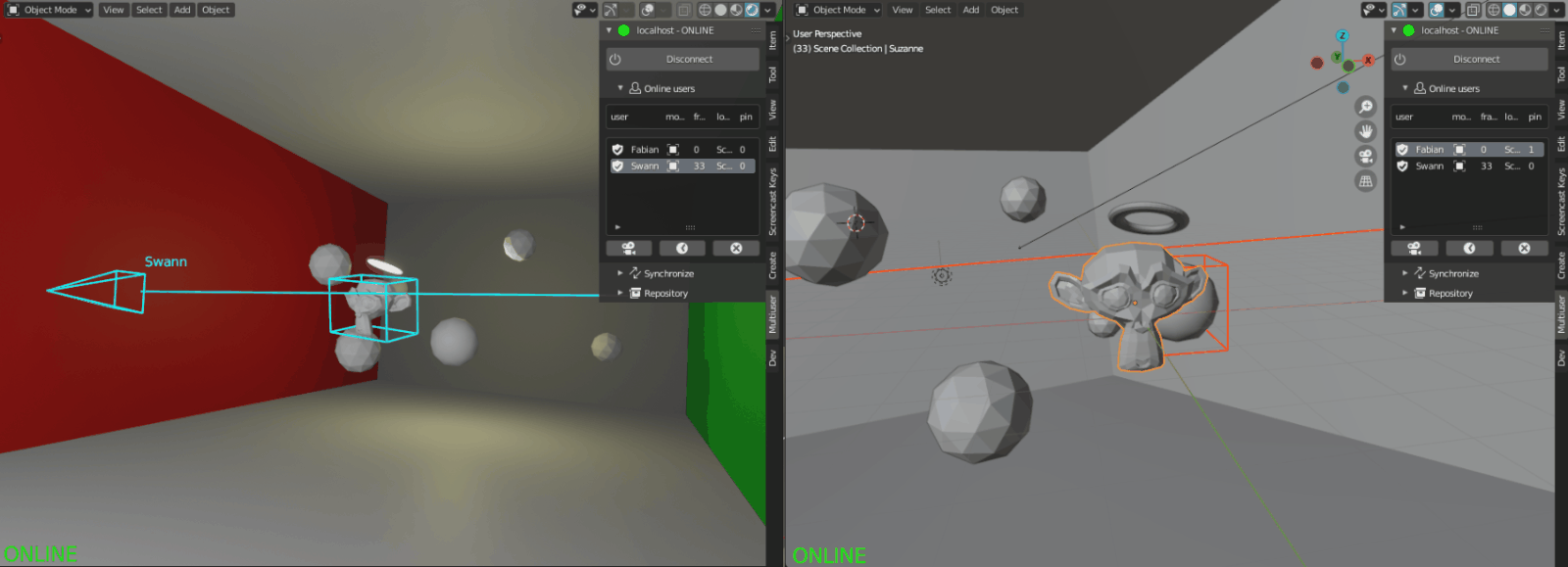Open Object menu in left viewport
1568x567 pixels.
(x=216, y=10)
